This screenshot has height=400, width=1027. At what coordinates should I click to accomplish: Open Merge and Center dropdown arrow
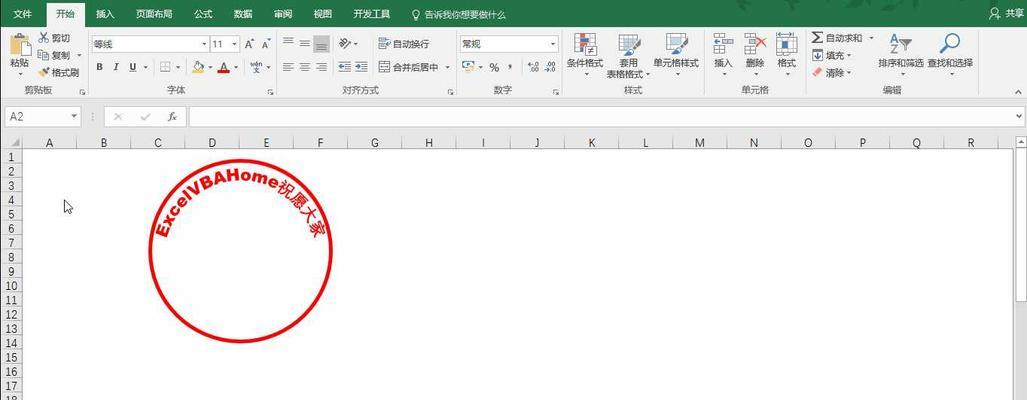[x=448, y=67]
